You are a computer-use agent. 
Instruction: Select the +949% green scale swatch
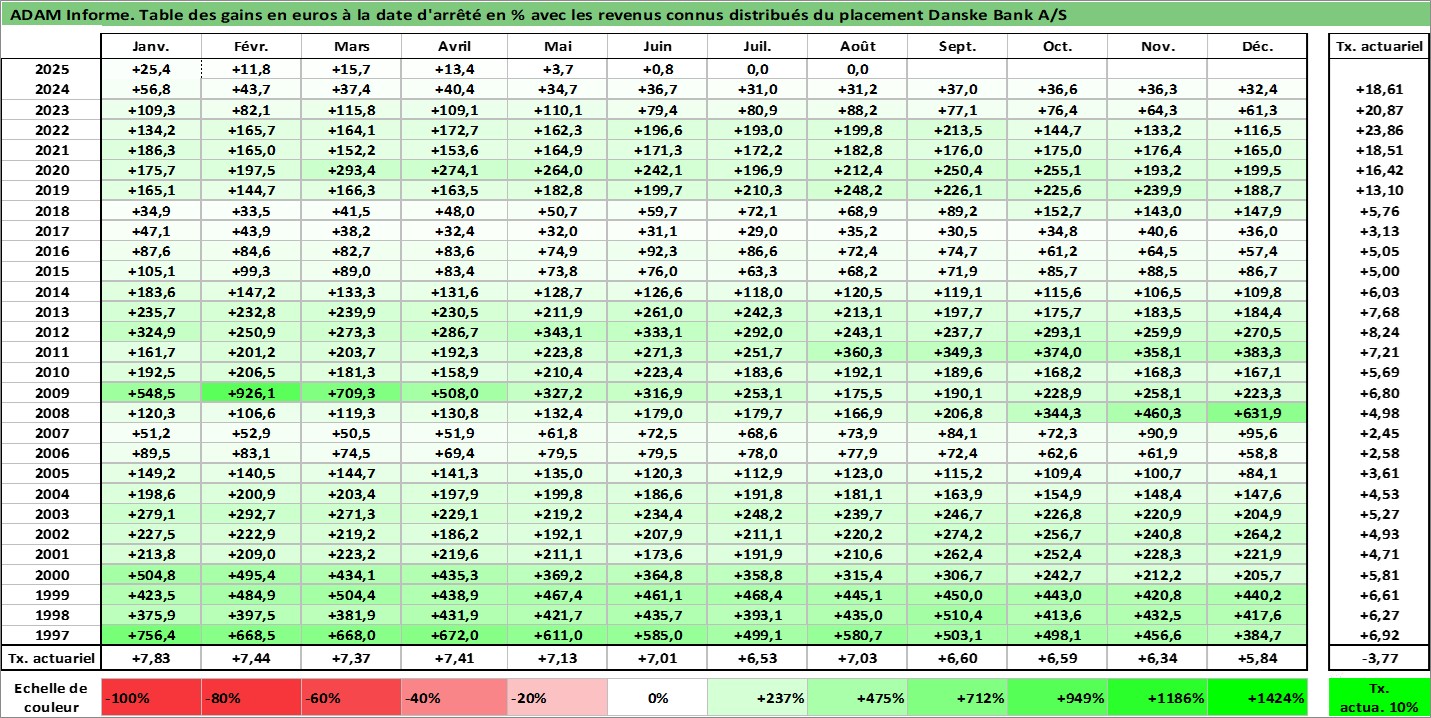(x=1057, y=698)
